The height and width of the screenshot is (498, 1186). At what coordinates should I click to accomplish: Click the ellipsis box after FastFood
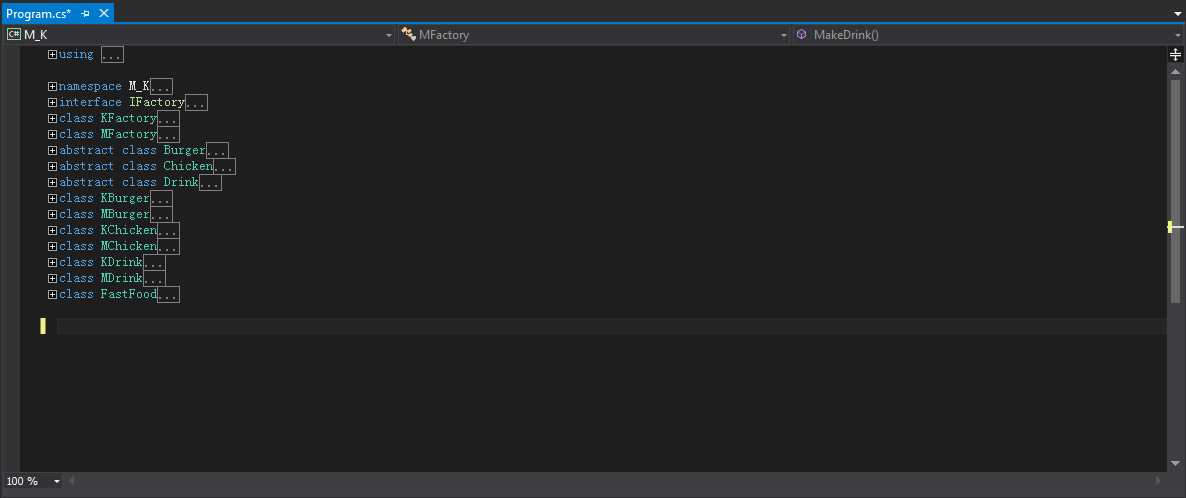point(168,294)
